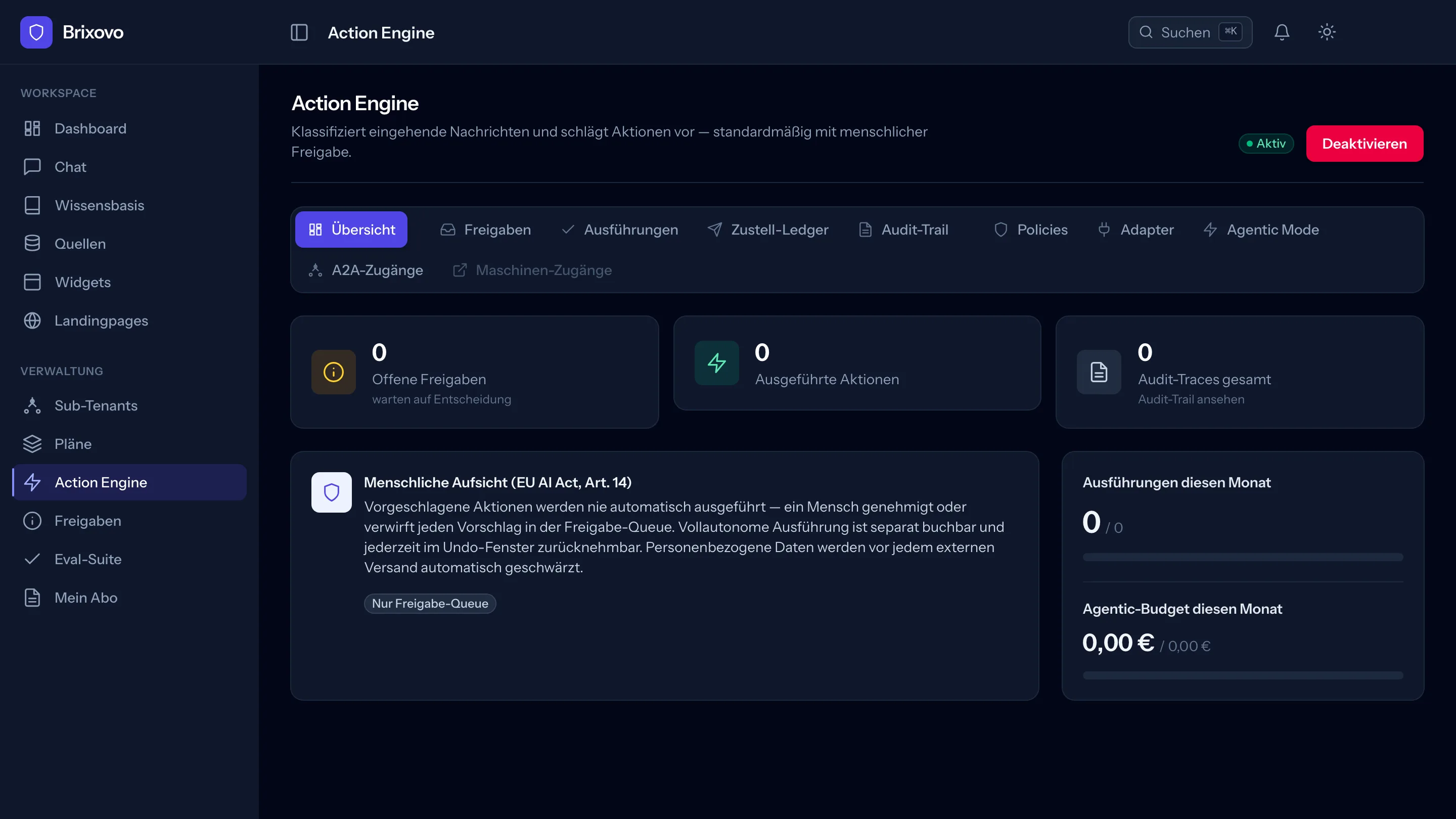Click the yellow info icon on Offene Freigaben card
Screen dimensions: 1456x819
coord(334,372)
